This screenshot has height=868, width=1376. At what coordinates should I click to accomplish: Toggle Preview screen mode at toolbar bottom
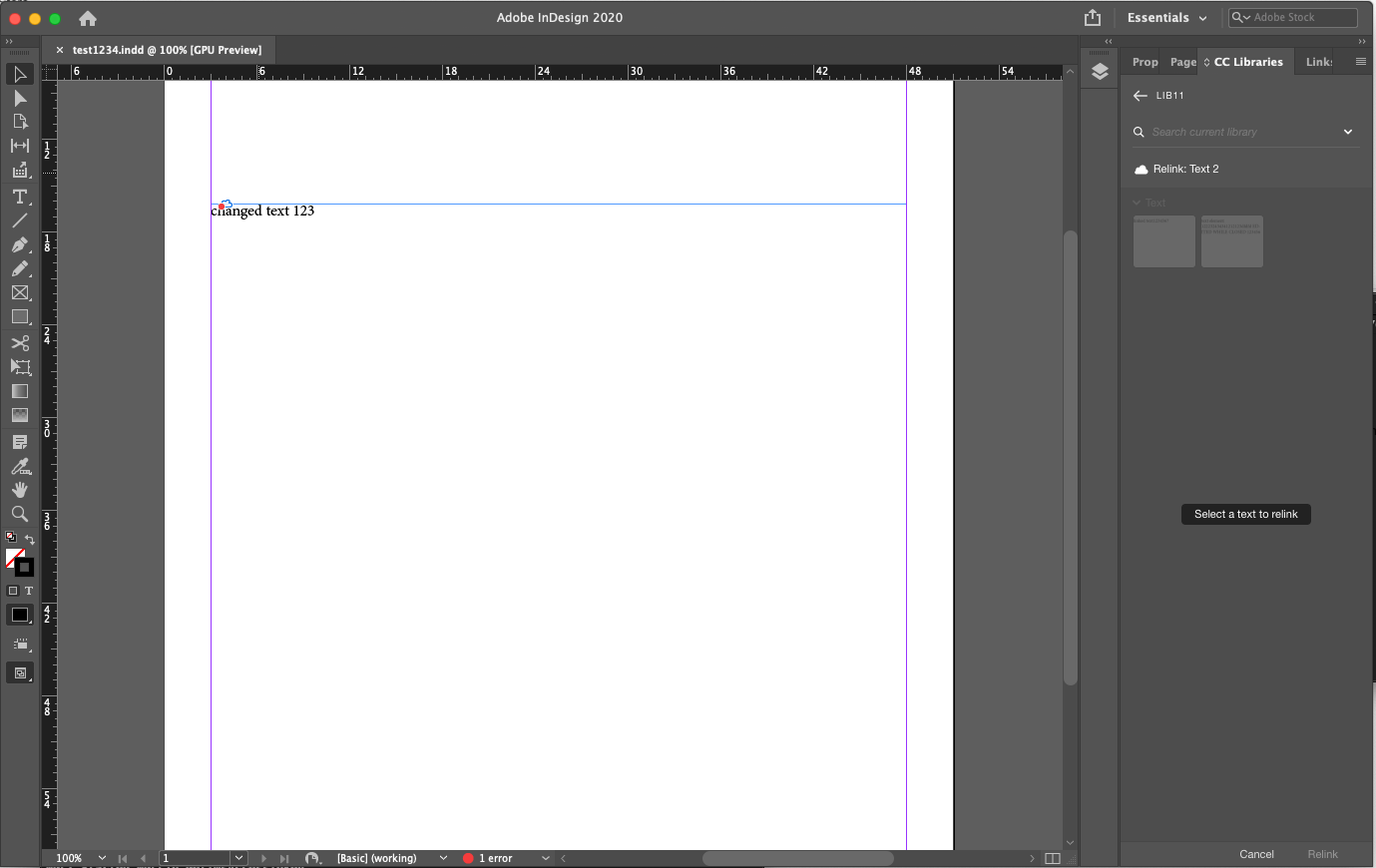20,672
